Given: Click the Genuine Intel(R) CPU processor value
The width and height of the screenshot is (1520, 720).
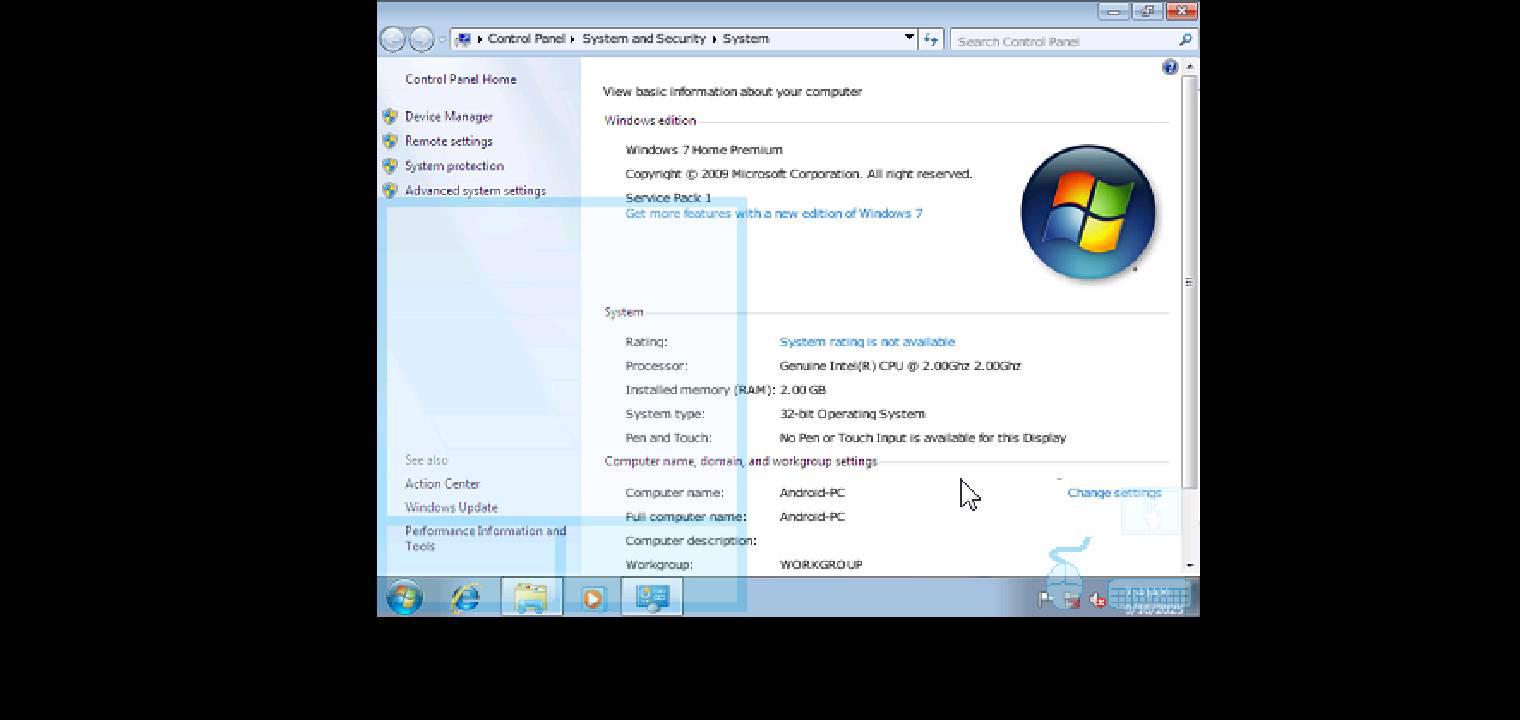Looking at the screenshot, I should coord(900,365).
